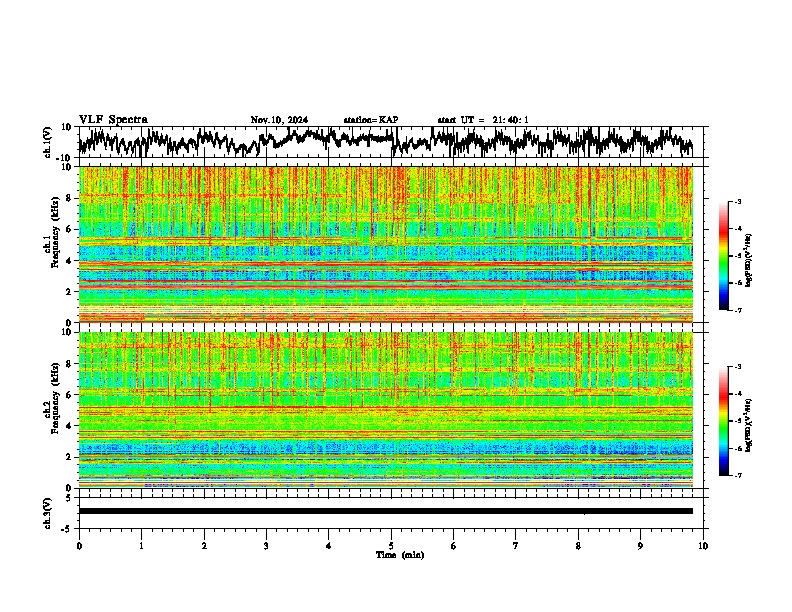Image resolution: width=792 pixels, height=612 pixels.
Task: Click time axis tick label "7"
Action: 516,546
